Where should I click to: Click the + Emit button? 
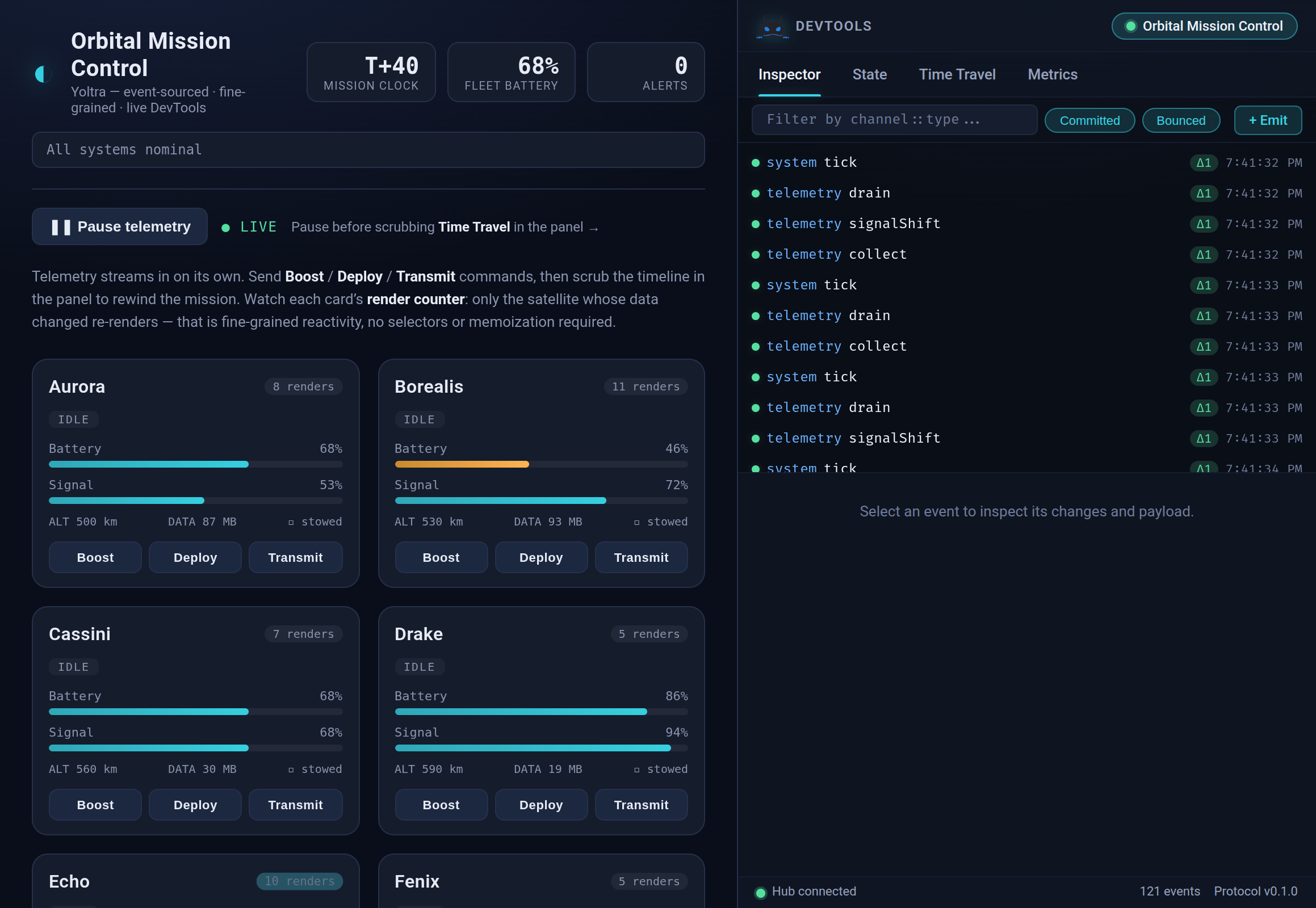pos(1267,120)
